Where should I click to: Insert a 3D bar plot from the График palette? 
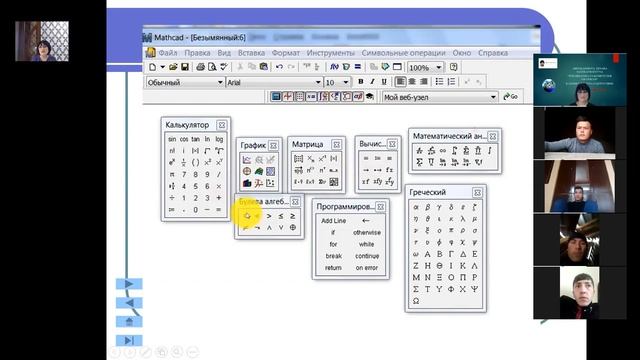(247, 183)
